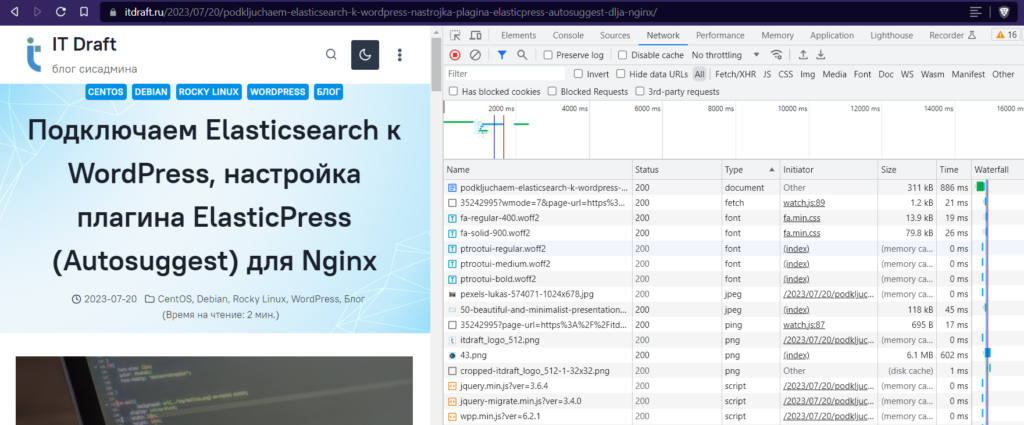Switch to the Console tab
The height and width of the screenshot is (425, 1024).
[x=568, y=35]
